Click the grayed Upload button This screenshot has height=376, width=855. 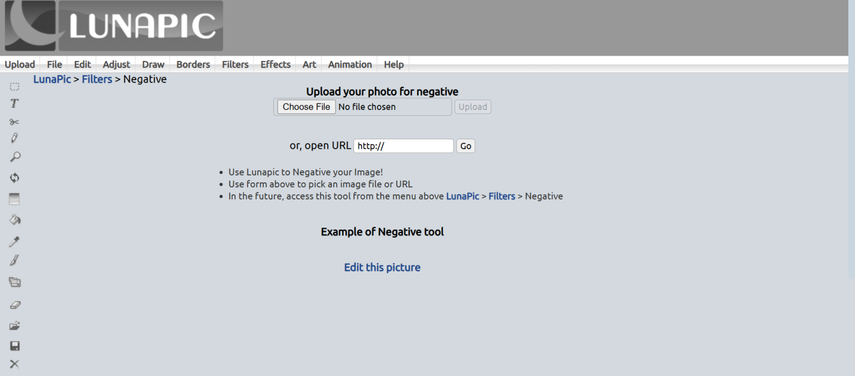(473, 107)
